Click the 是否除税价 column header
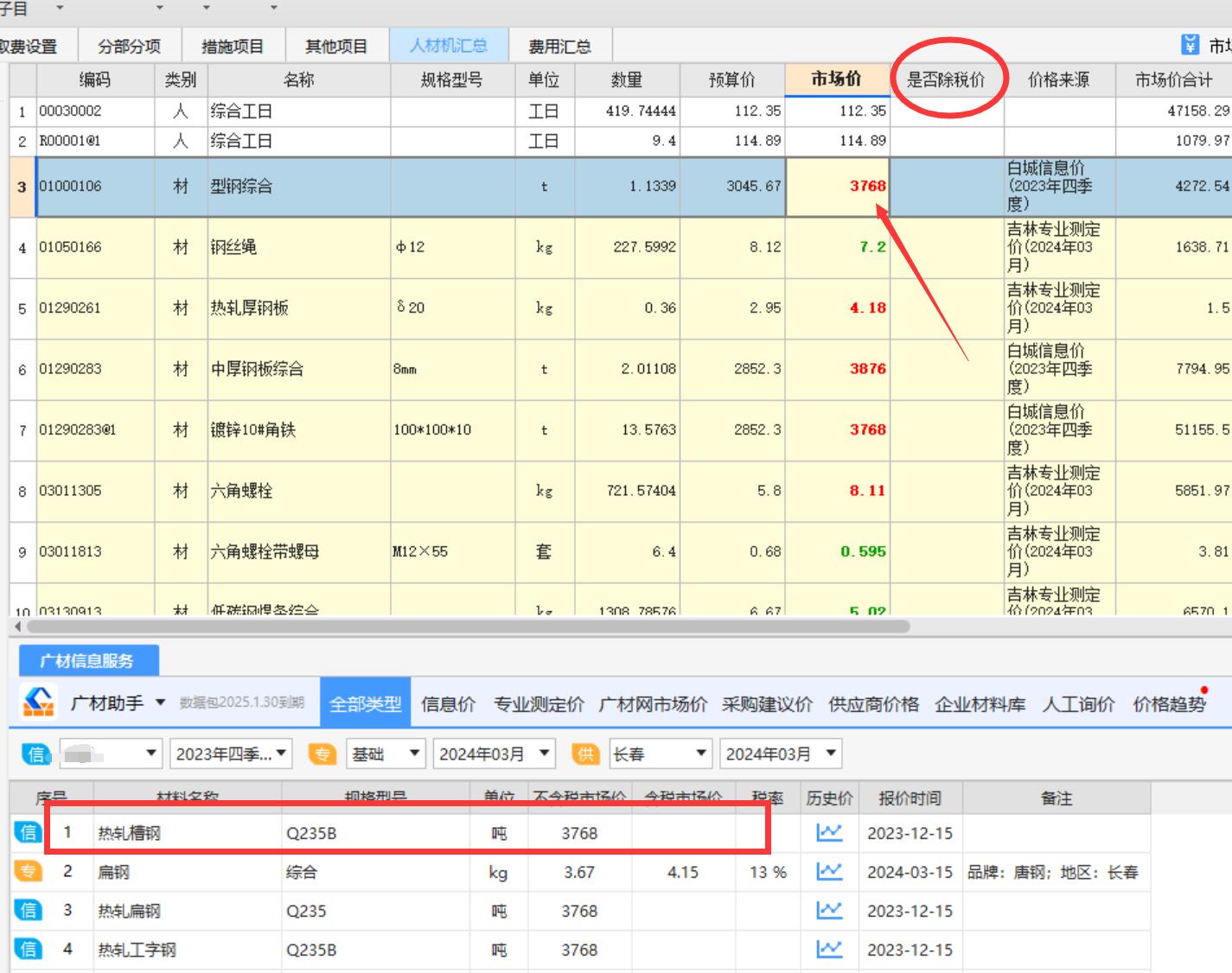 point(946,80)
